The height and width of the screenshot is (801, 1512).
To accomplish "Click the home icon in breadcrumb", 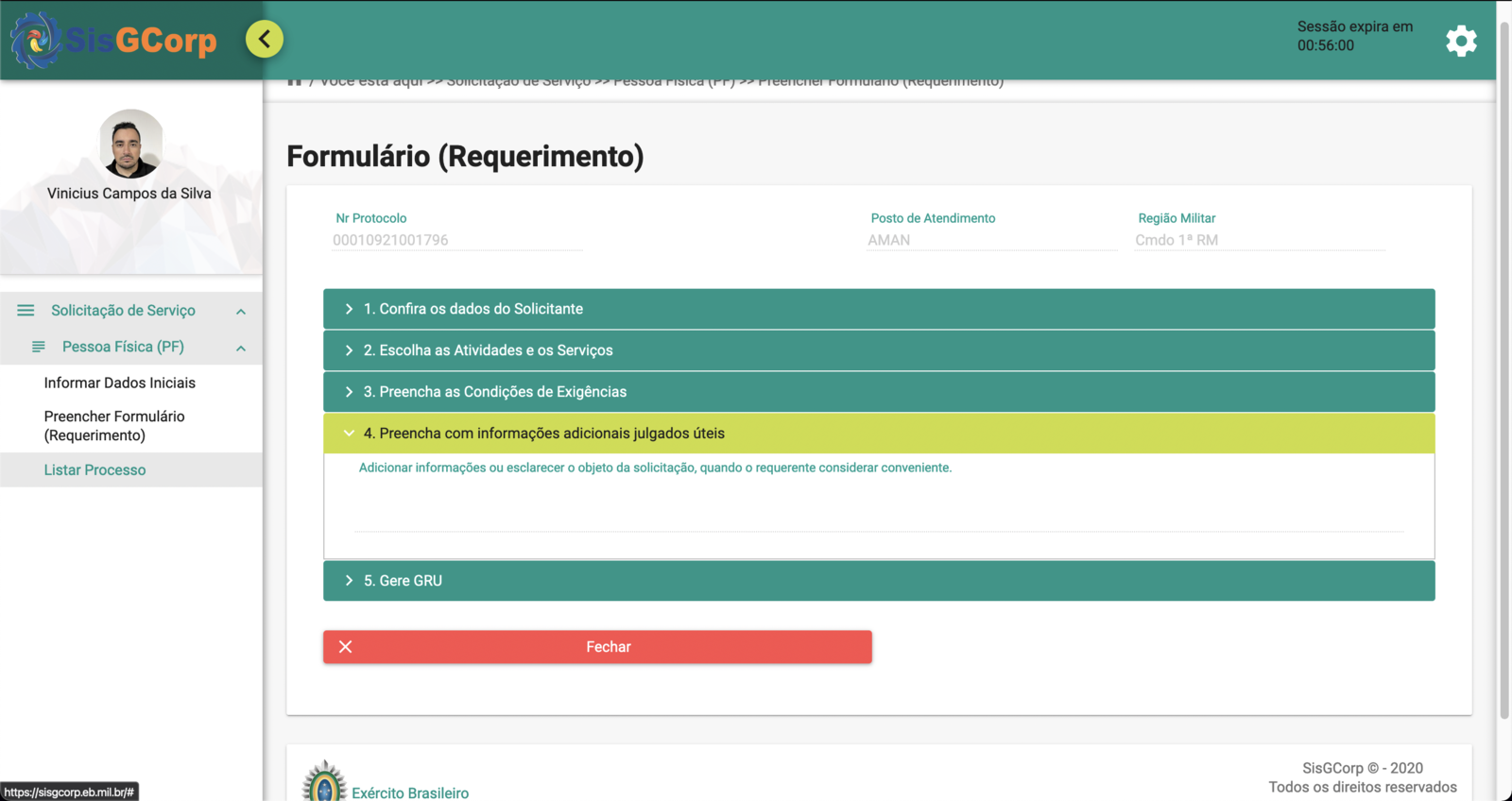I will click(x=295, y=82).
